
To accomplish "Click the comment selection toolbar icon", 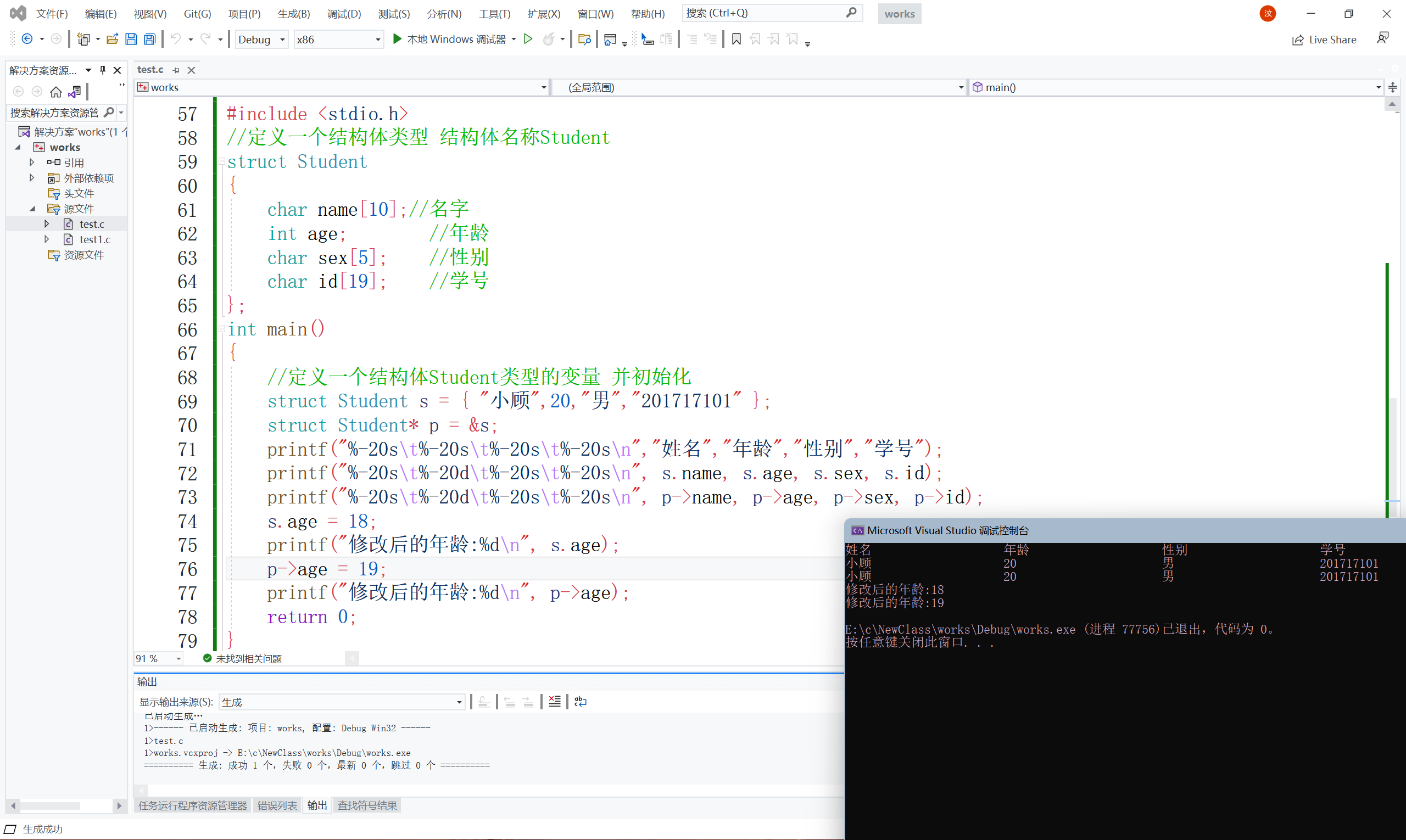I will pos(692,39).
